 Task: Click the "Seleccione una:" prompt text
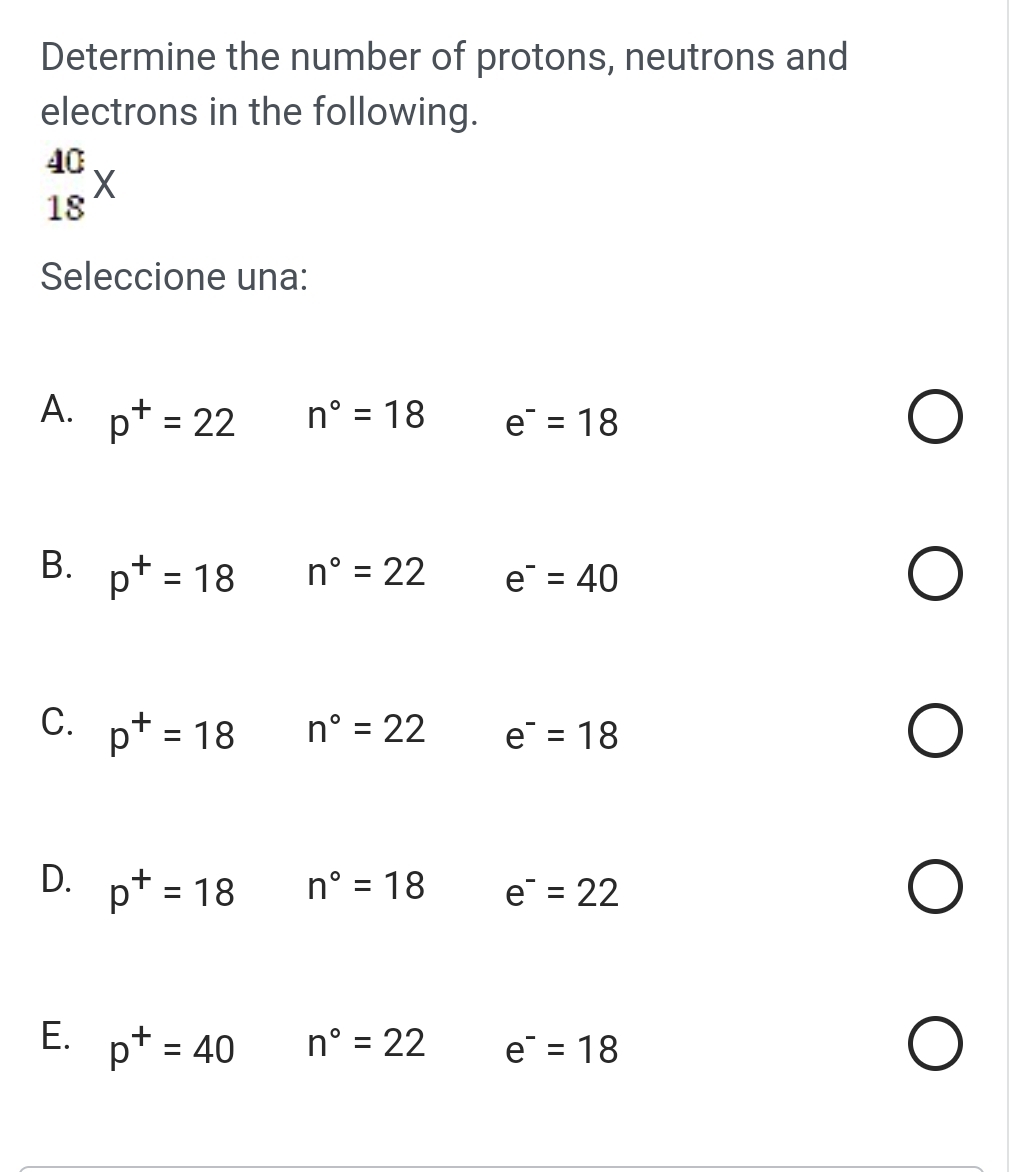point(174,277)
